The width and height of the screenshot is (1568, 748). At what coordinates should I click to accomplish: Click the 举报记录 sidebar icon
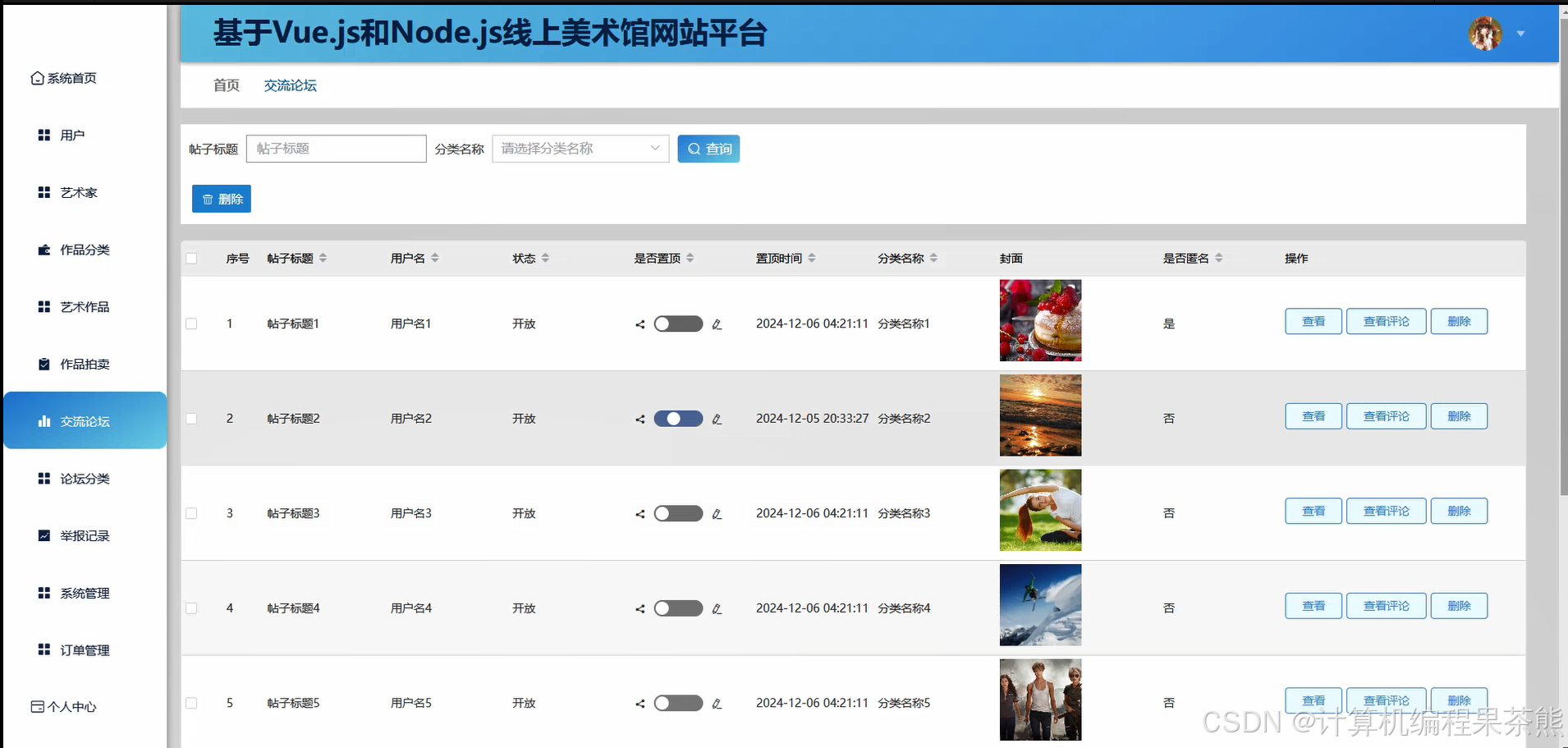pos(44,535)
